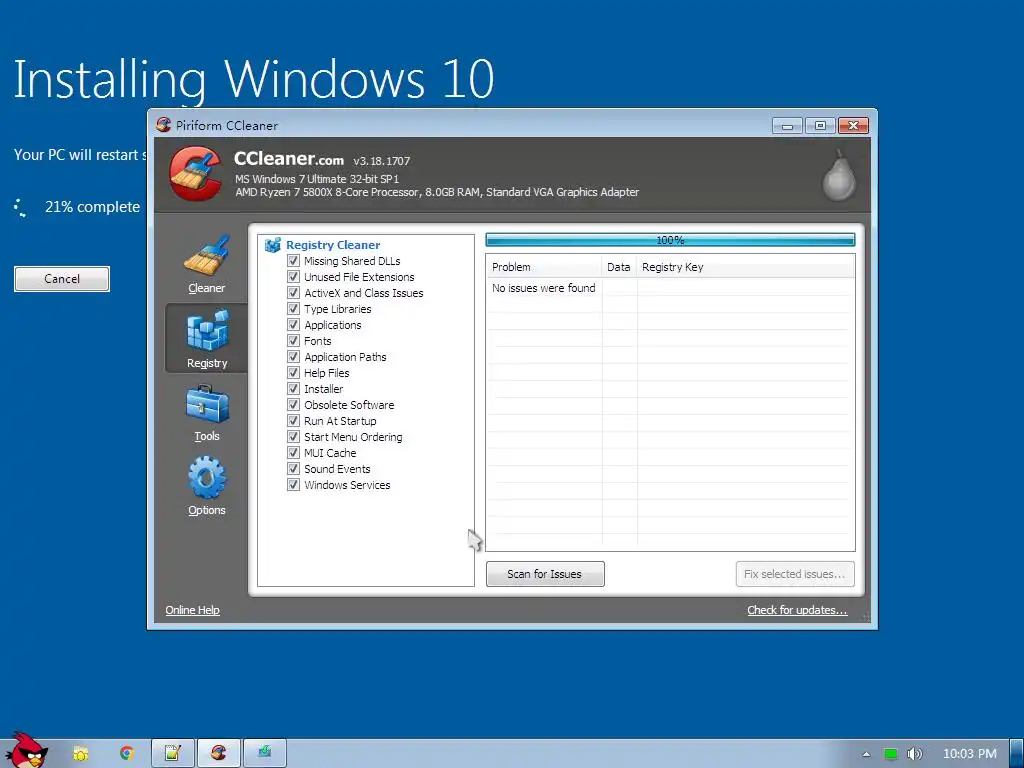
Task: Click Fix selected issues button
Action: [795, 574]
